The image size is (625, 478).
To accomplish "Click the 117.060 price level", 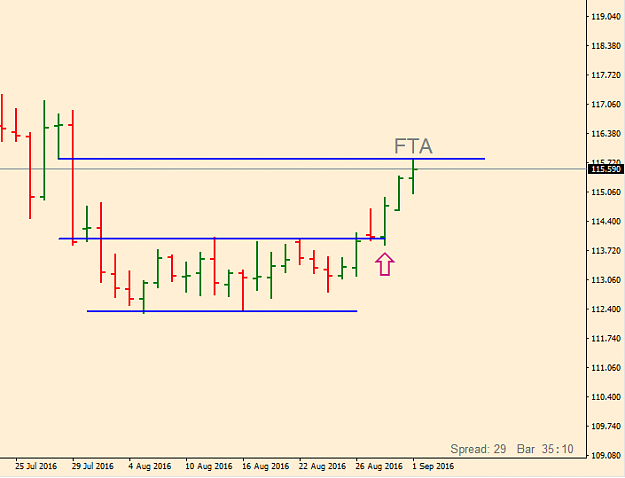I will [606, 104].
